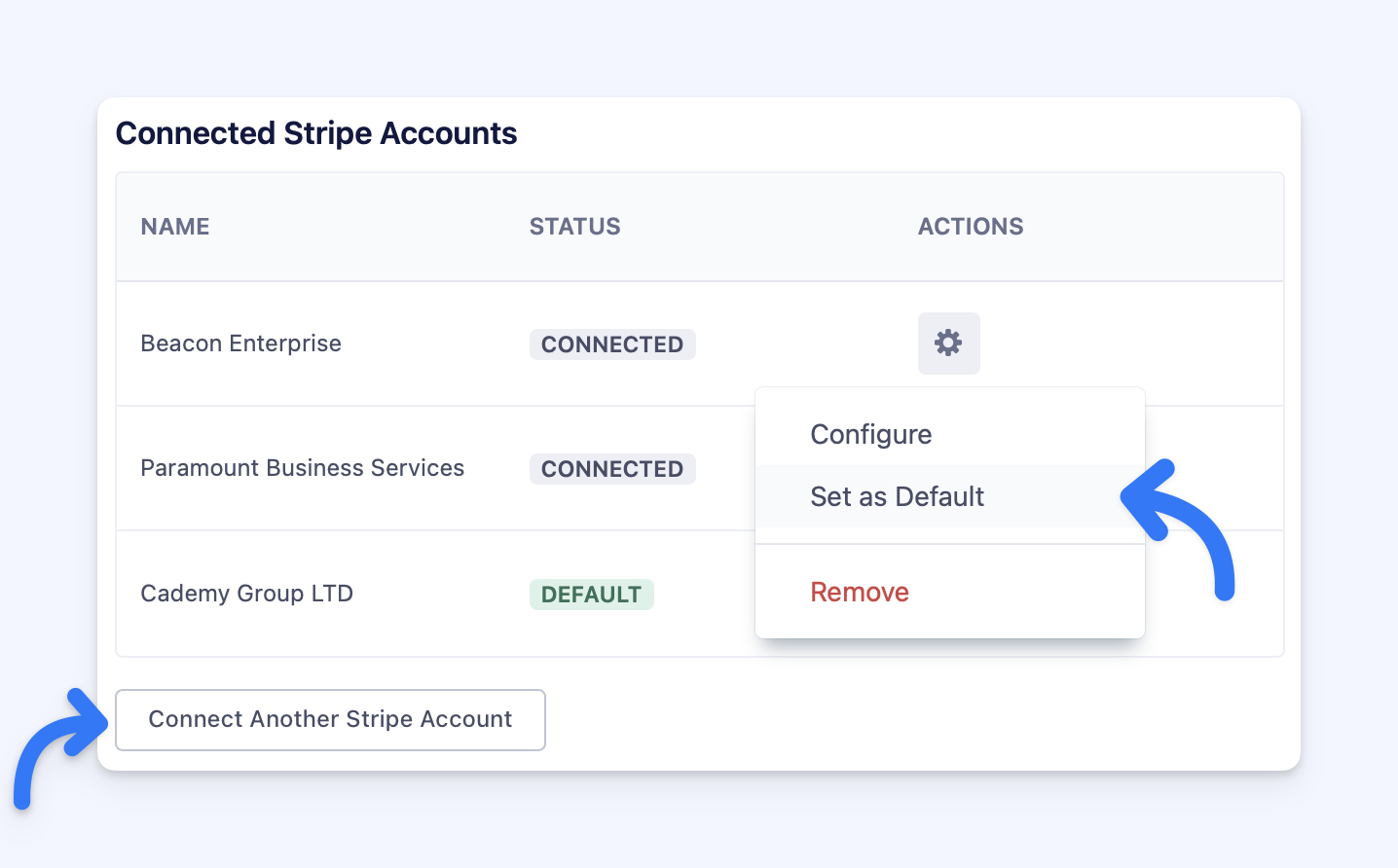This screenshot has height=868, width=1398.
Task: Click the NAME column header
Action: [175, 227]
